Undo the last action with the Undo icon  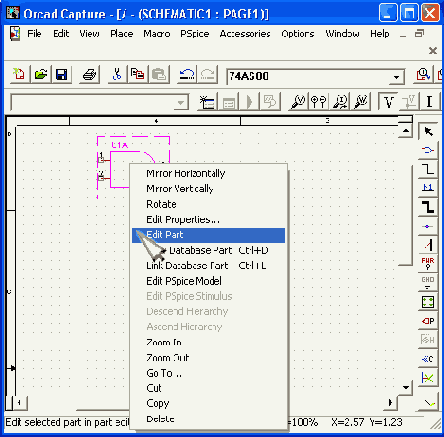coord(187,74)
